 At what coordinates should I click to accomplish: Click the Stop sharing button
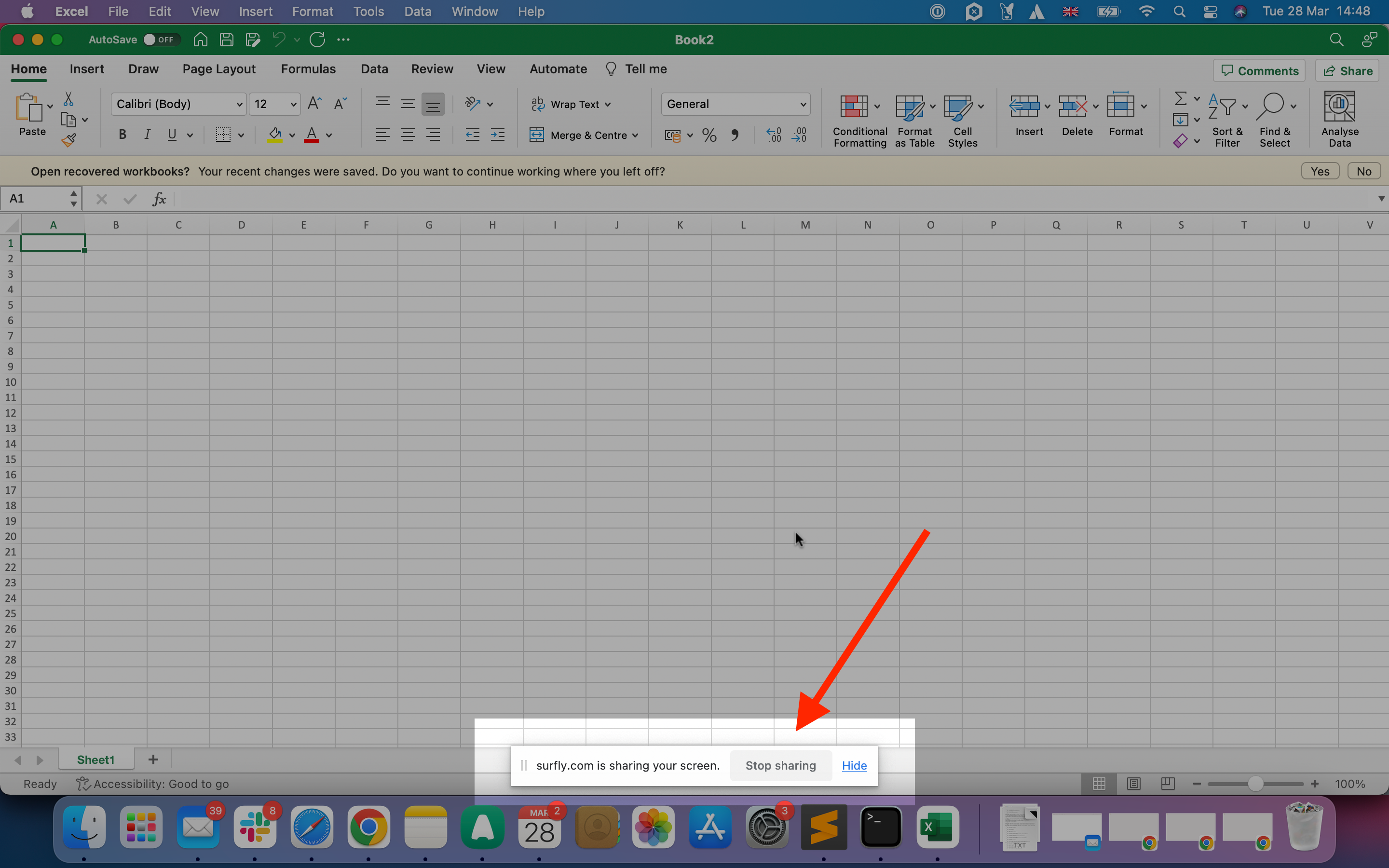780,765
